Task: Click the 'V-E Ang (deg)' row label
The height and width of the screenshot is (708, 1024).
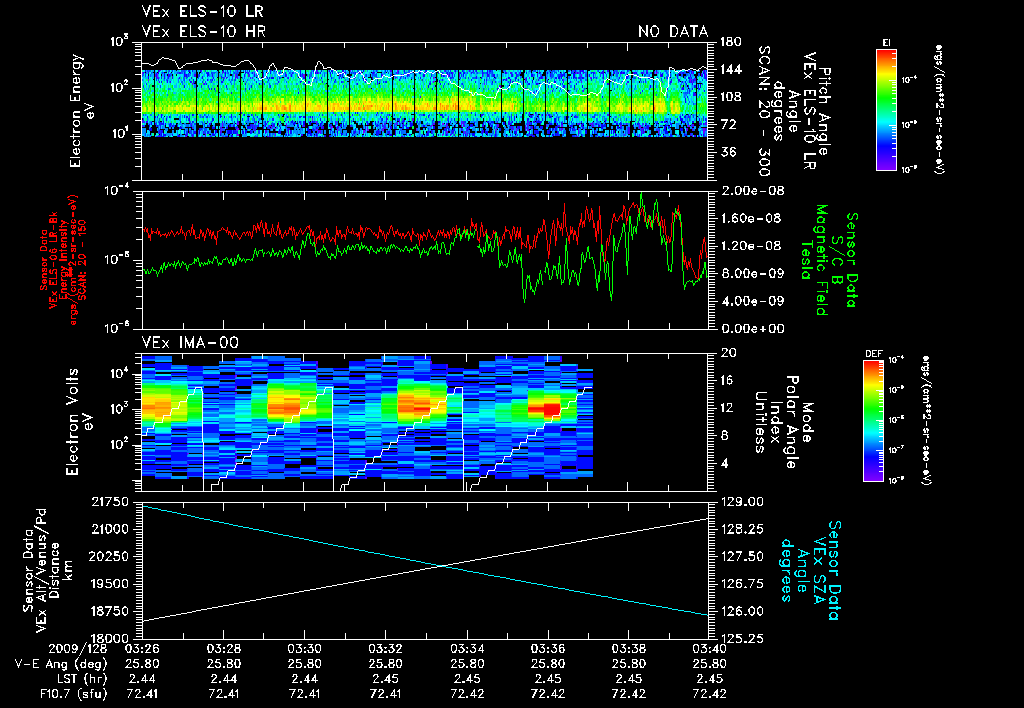Action: coord(60,664)
